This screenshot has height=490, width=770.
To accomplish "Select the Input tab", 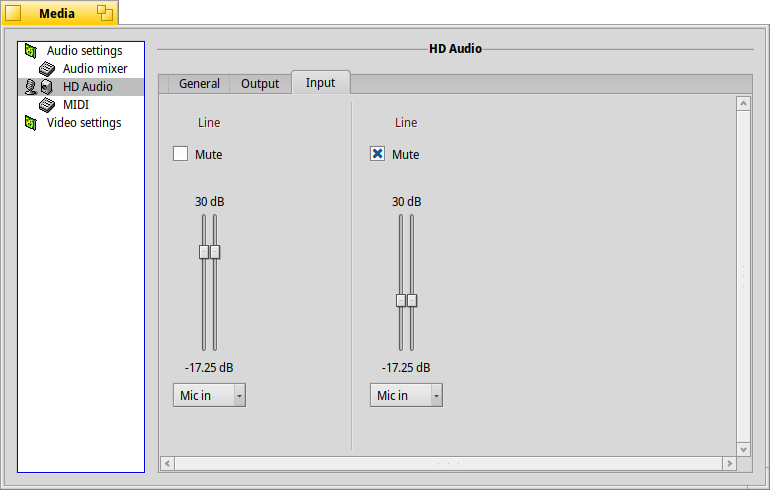I will [321, 82].
